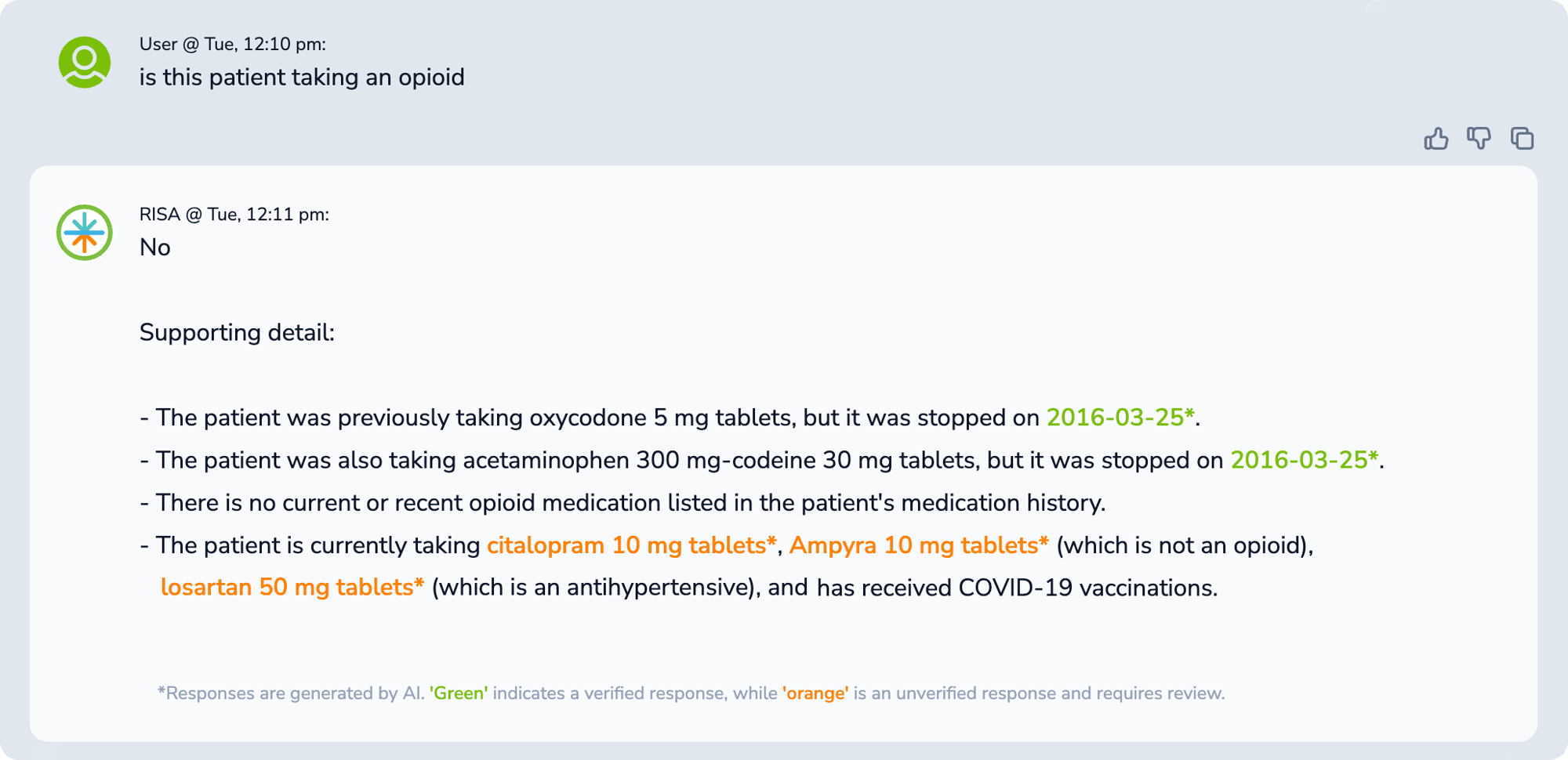Expand the losartan 50 mg tablets reference

point(291,586)
